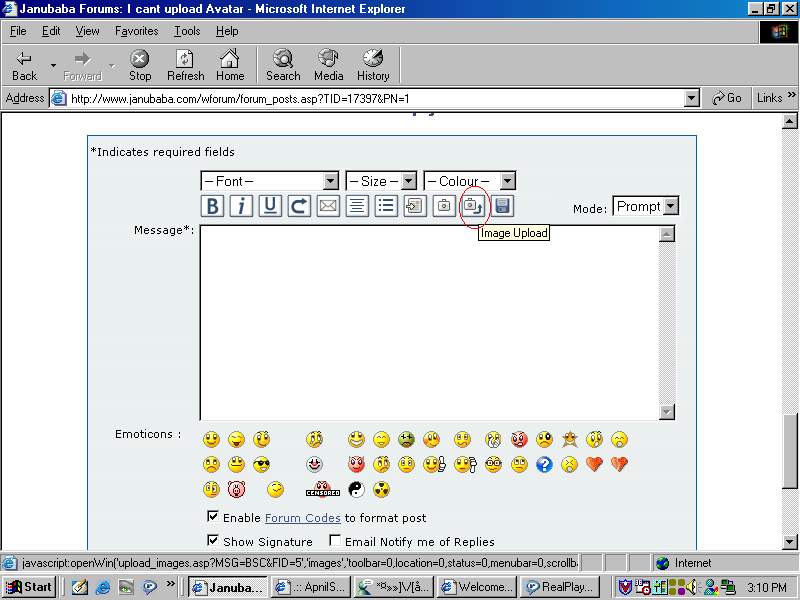Open the Colour dropdown

point(470,181)
